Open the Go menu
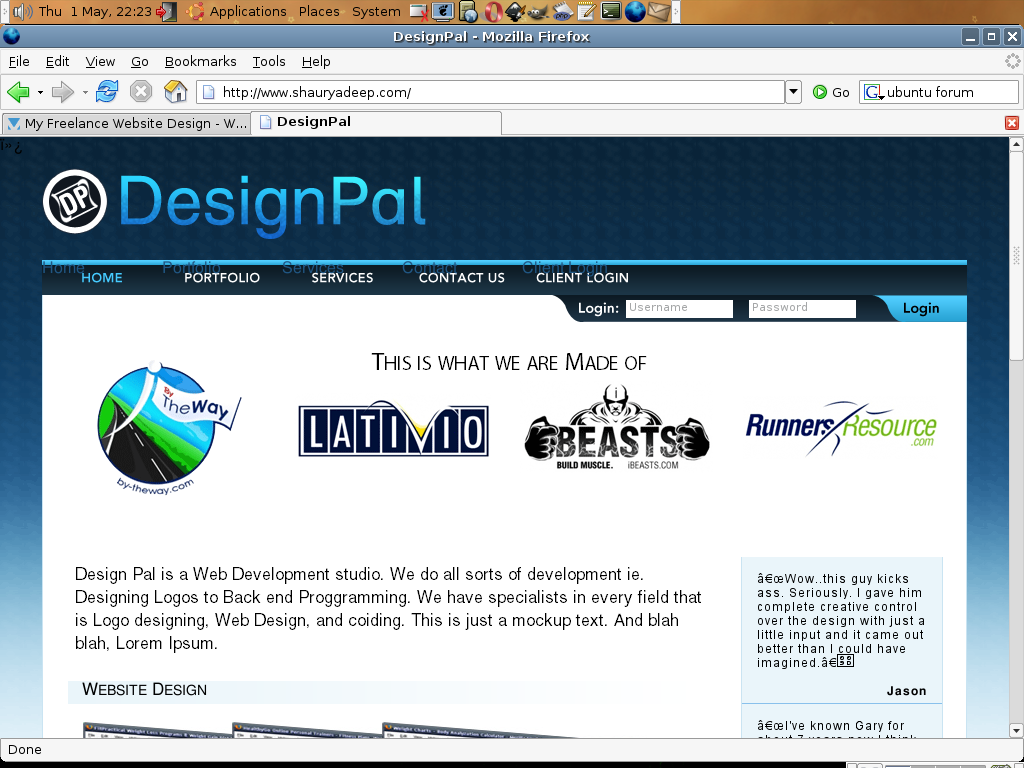 pos(140,61)
